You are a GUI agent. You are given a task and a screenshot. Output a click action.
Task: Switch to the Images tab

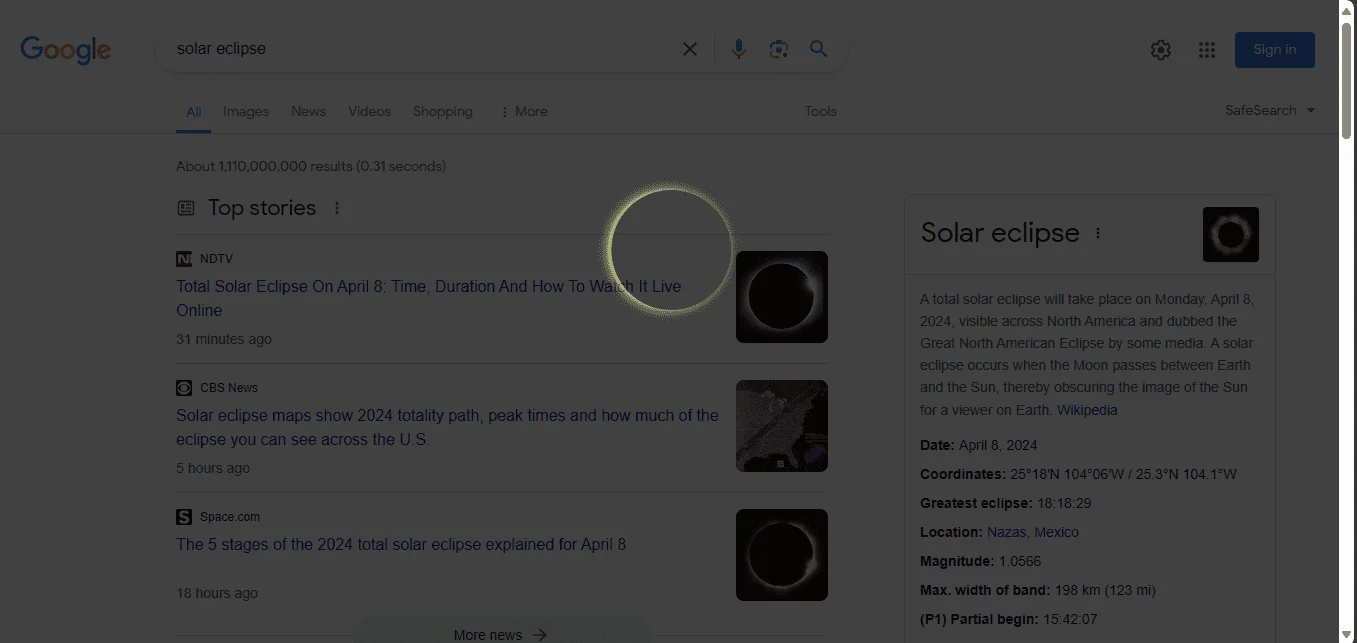246,112
